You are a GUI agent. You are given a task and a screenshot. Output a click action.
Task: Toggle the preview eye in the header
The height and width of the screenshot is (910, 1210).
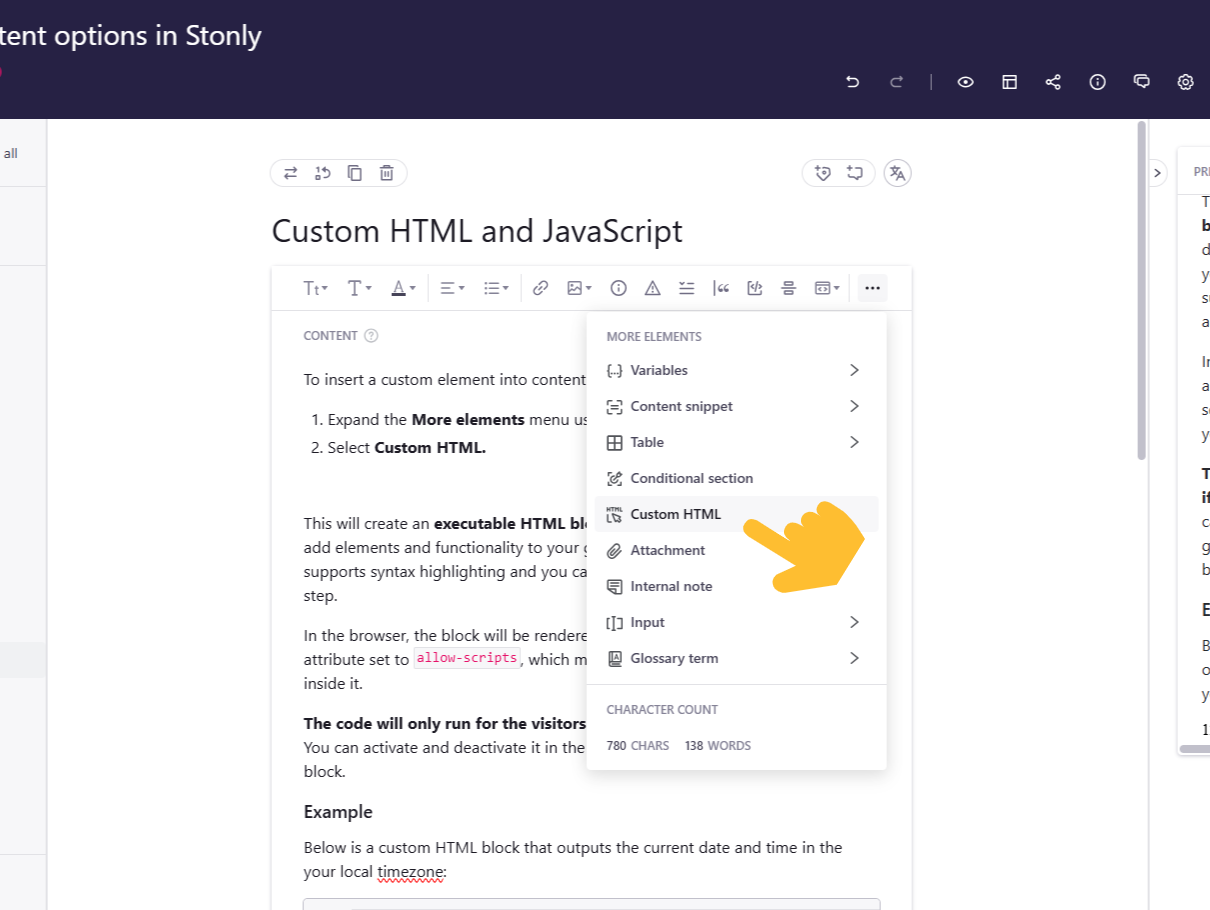coord(965,82)
